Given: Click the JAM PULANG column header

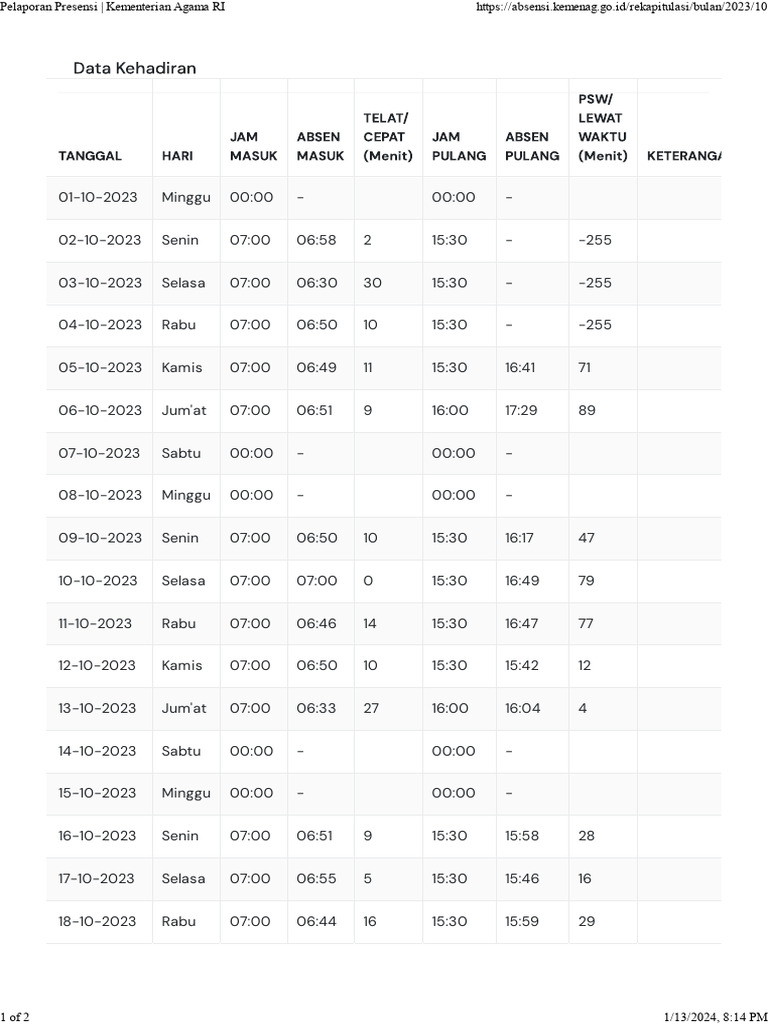Looking at the screenshot, I should point(458,146).
